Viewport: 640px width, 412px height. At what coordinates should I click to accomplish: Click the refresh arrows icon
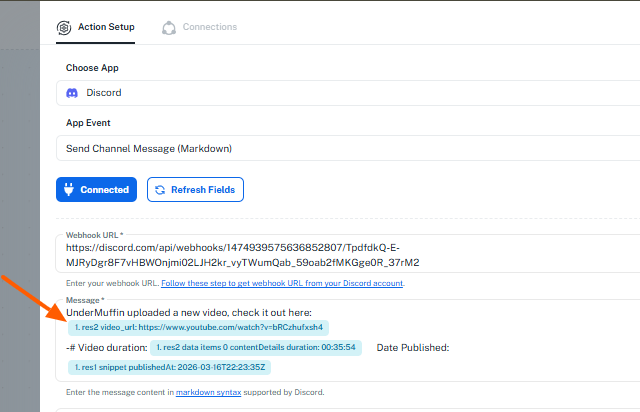click(x=160, y=189)
